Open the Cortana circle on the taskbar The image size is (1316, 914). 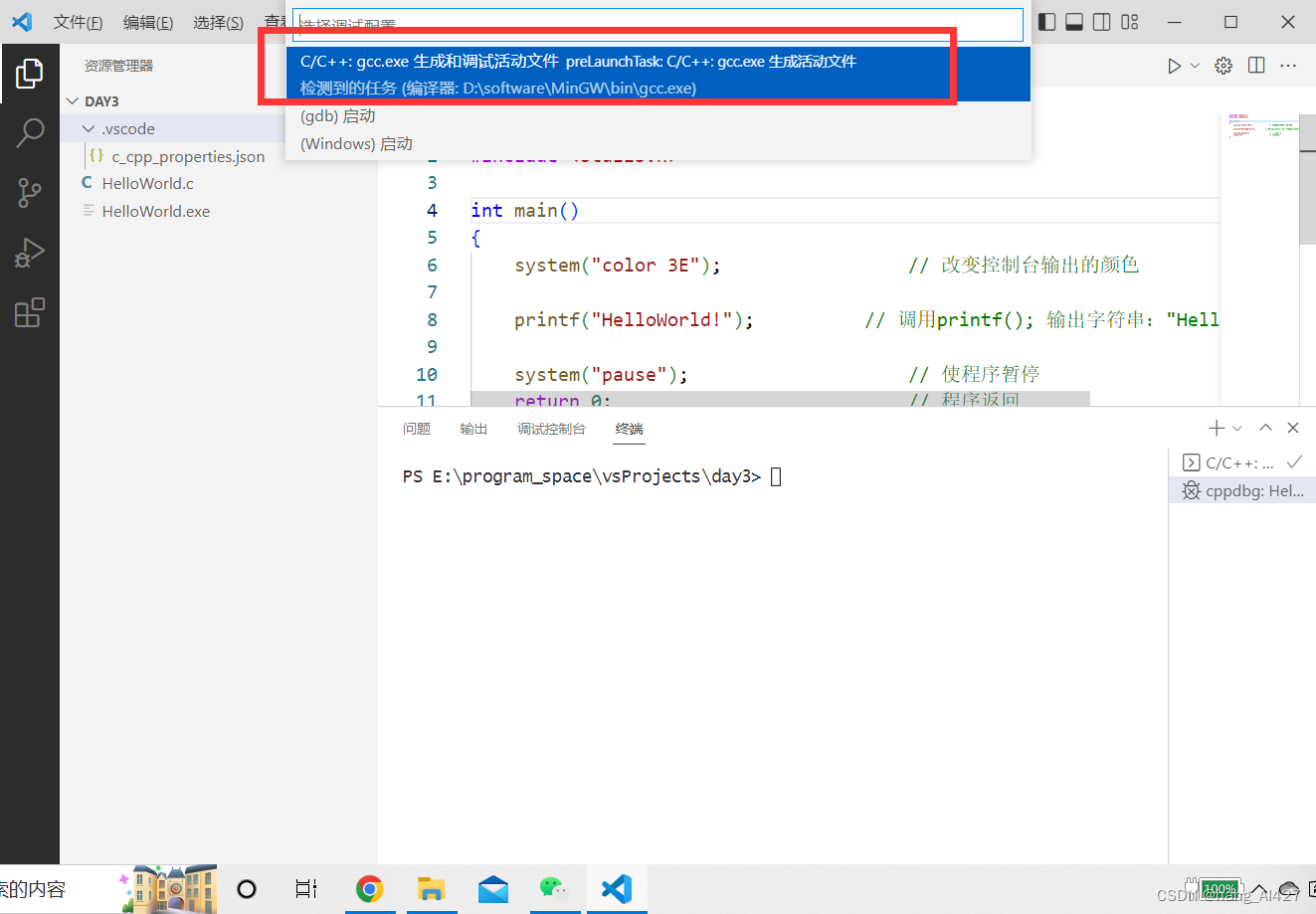coord(247,889)
